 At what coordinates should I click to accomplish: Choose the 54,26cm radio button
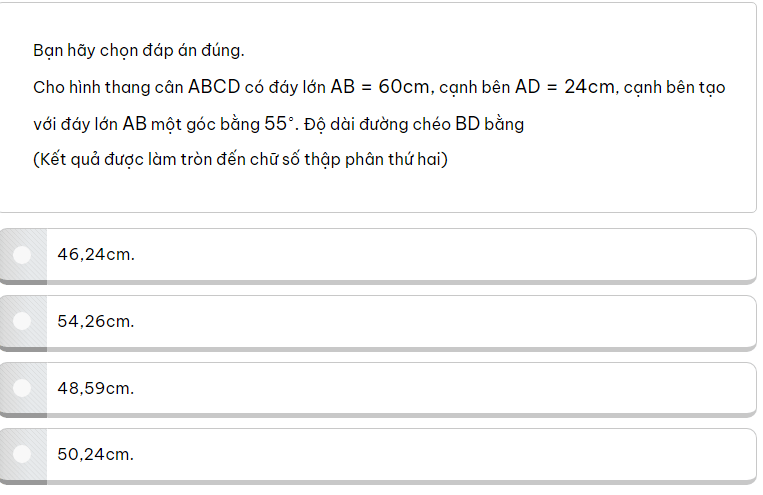[22, 322]
